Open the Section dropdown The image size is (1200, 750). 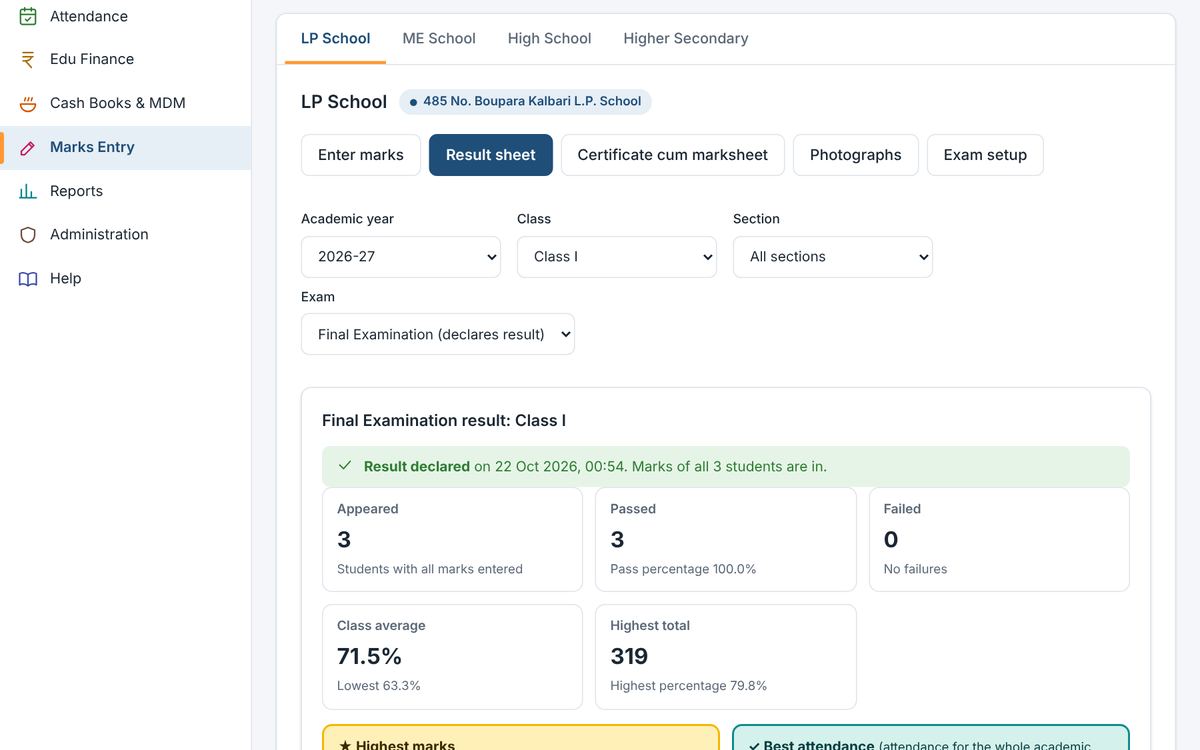click(x=833, y=257)
